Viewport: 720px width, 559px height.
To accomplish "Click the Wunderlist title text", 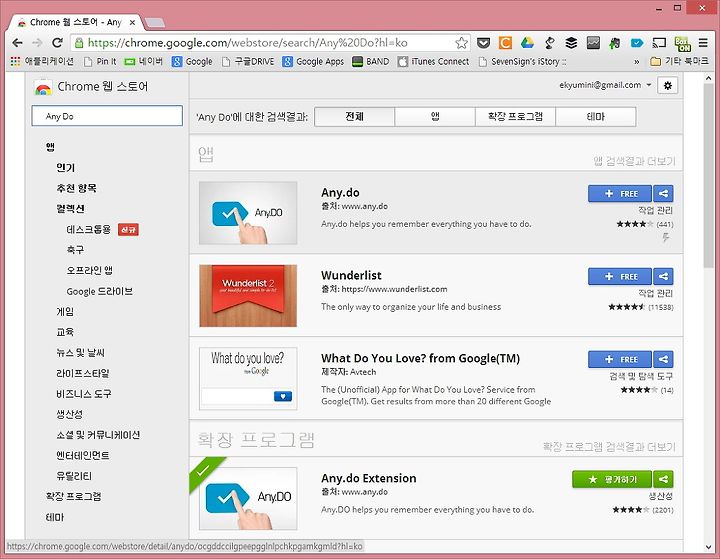I will click(351, 275).
